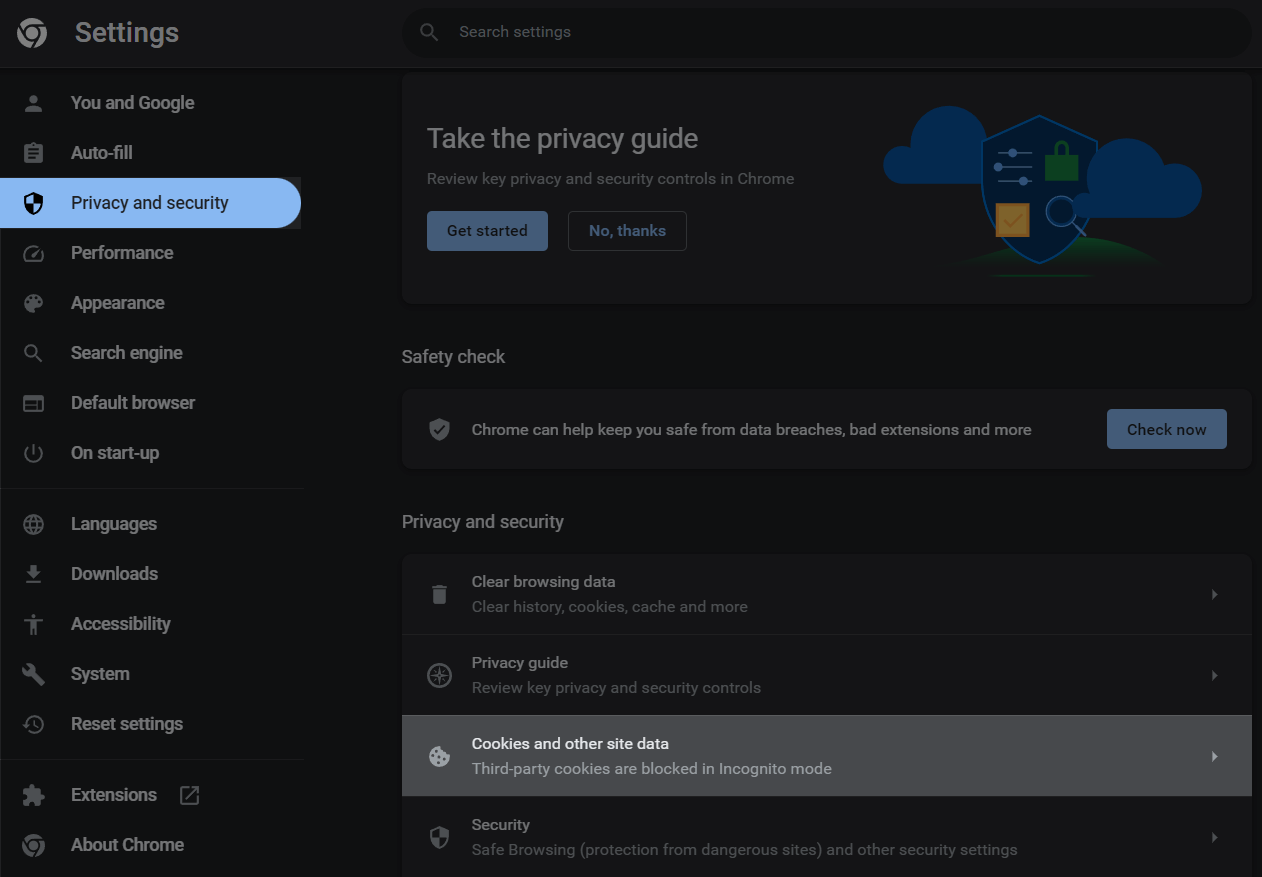
Task: Click the cookie icon in settings list
Action: click(439, 756)
